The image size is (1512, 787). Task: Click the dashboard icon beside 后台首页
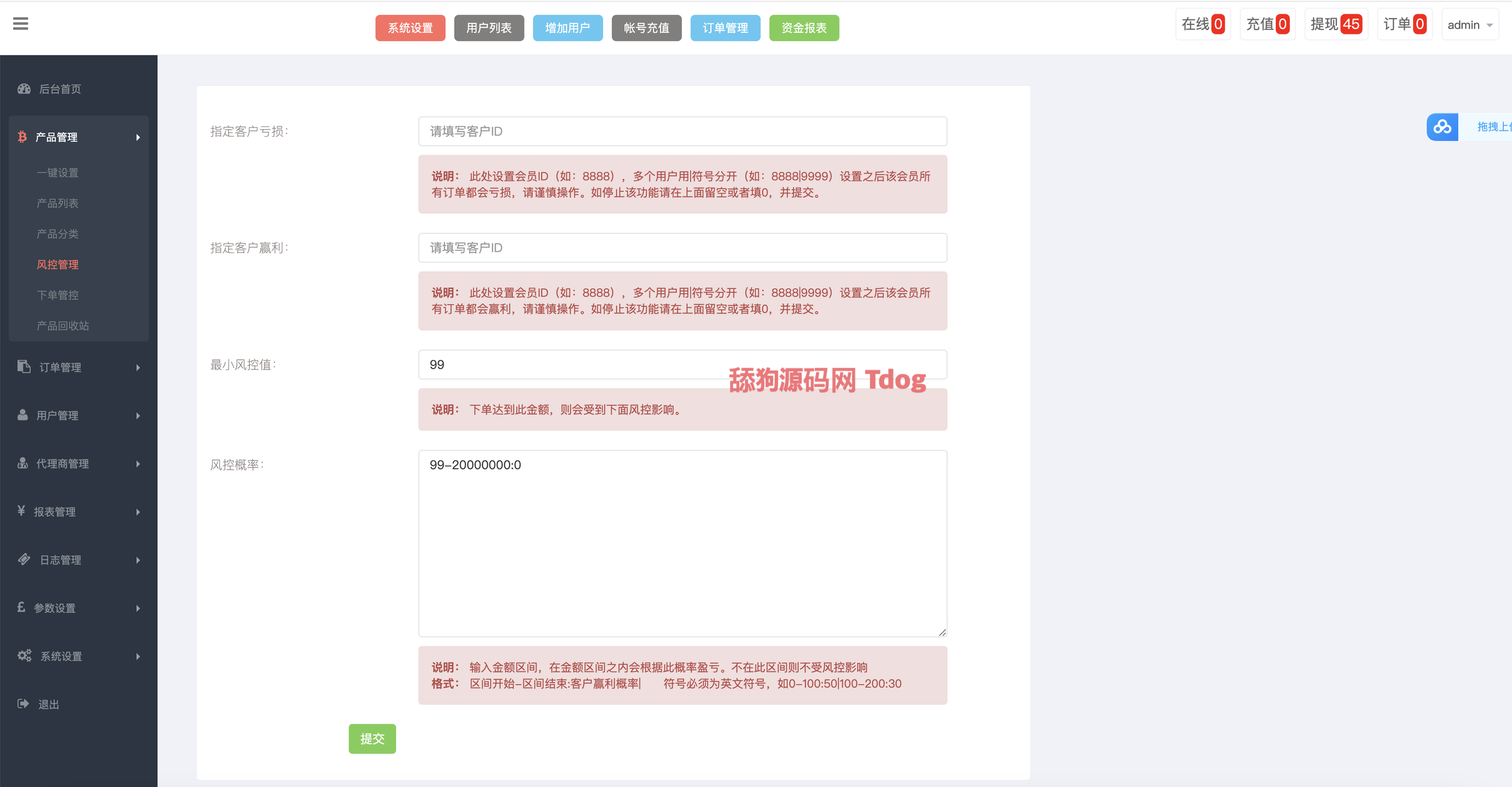[x=24, y=89]
